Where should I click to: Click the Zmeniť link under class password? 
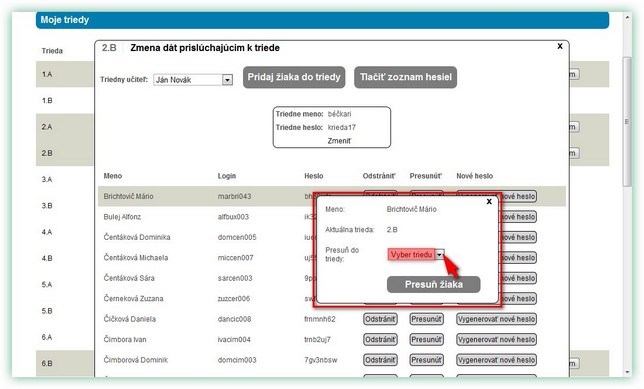coord(339,141)
